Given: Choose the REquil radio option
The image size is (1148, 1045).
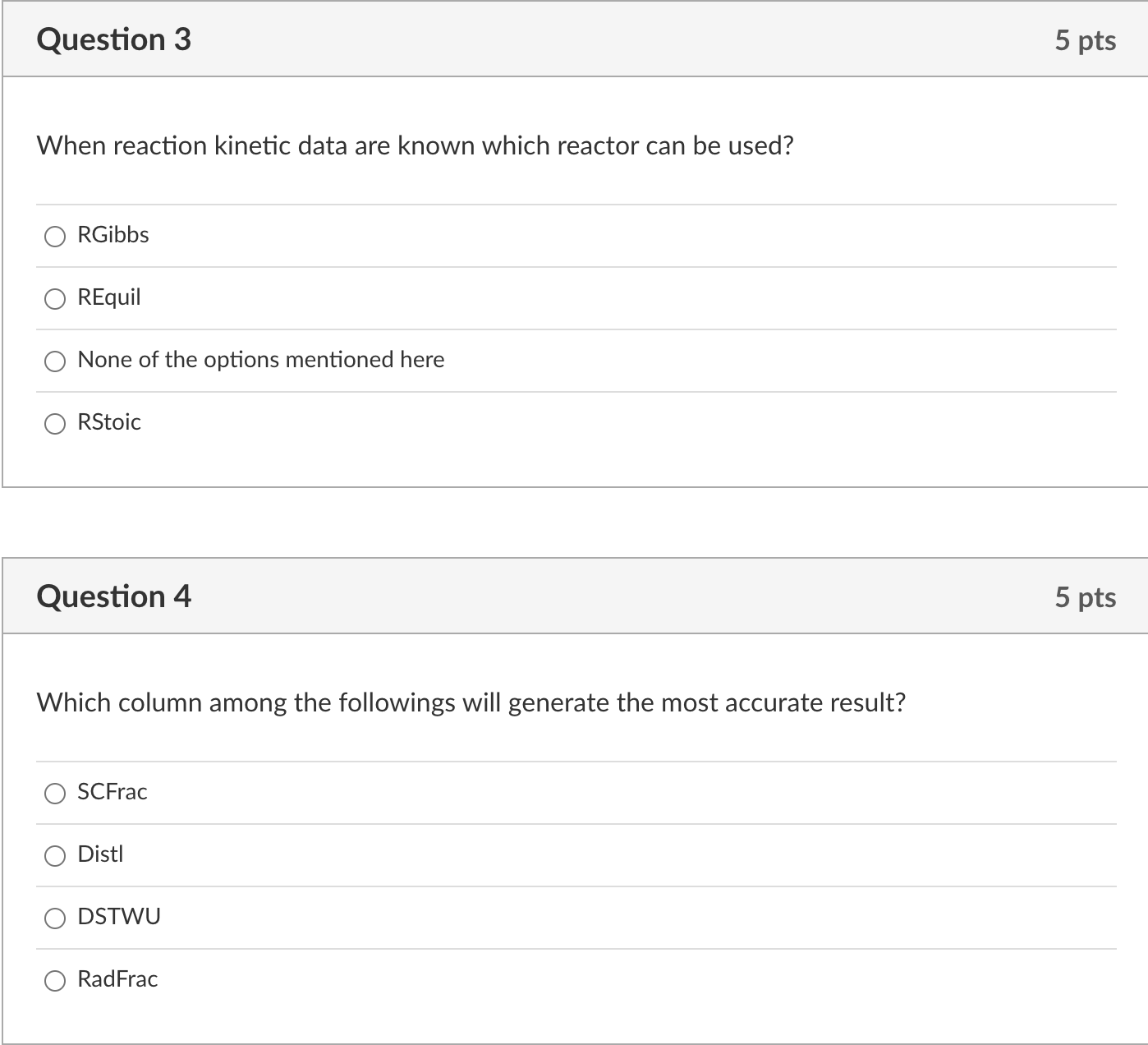Looking at the screenshot, I should point(55,299).
